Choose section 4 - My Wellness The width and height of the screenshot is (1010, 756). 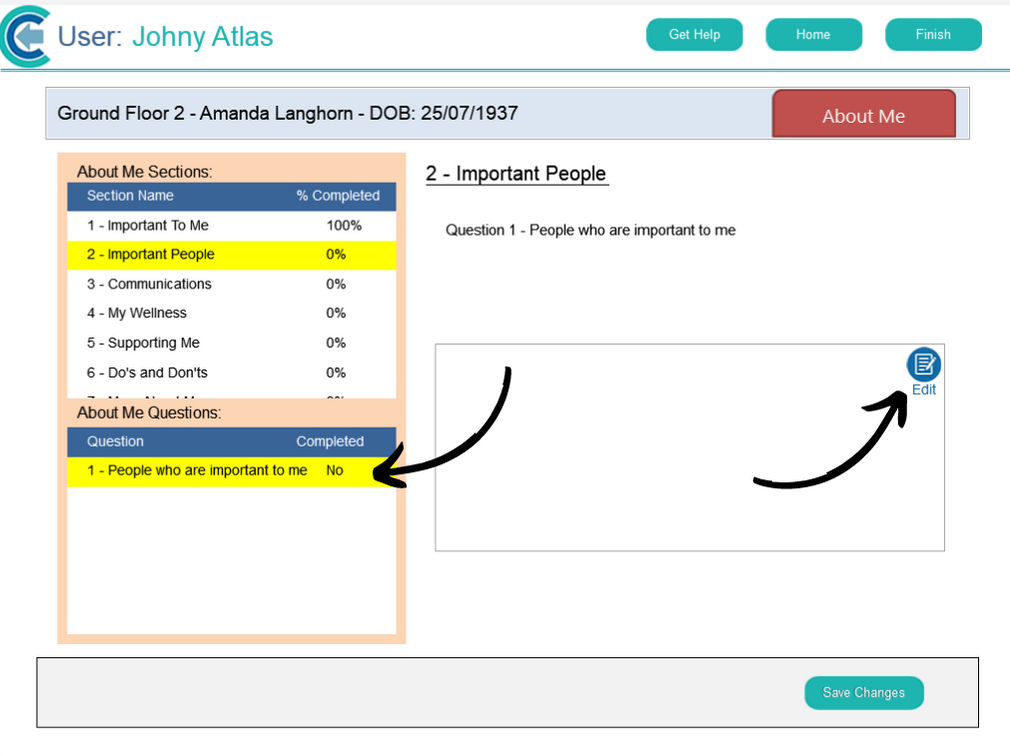pos(137,313)
